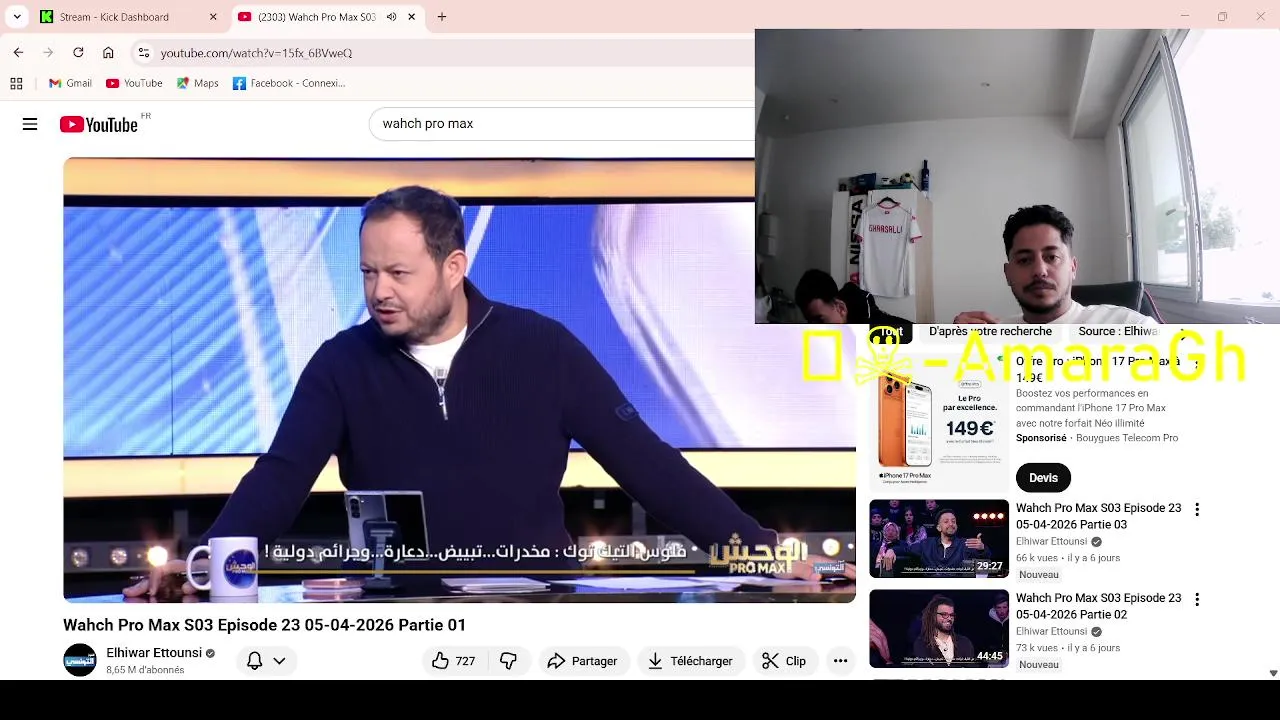
Task: Click the video title Partie 01
Action: [x=264, y=625]
